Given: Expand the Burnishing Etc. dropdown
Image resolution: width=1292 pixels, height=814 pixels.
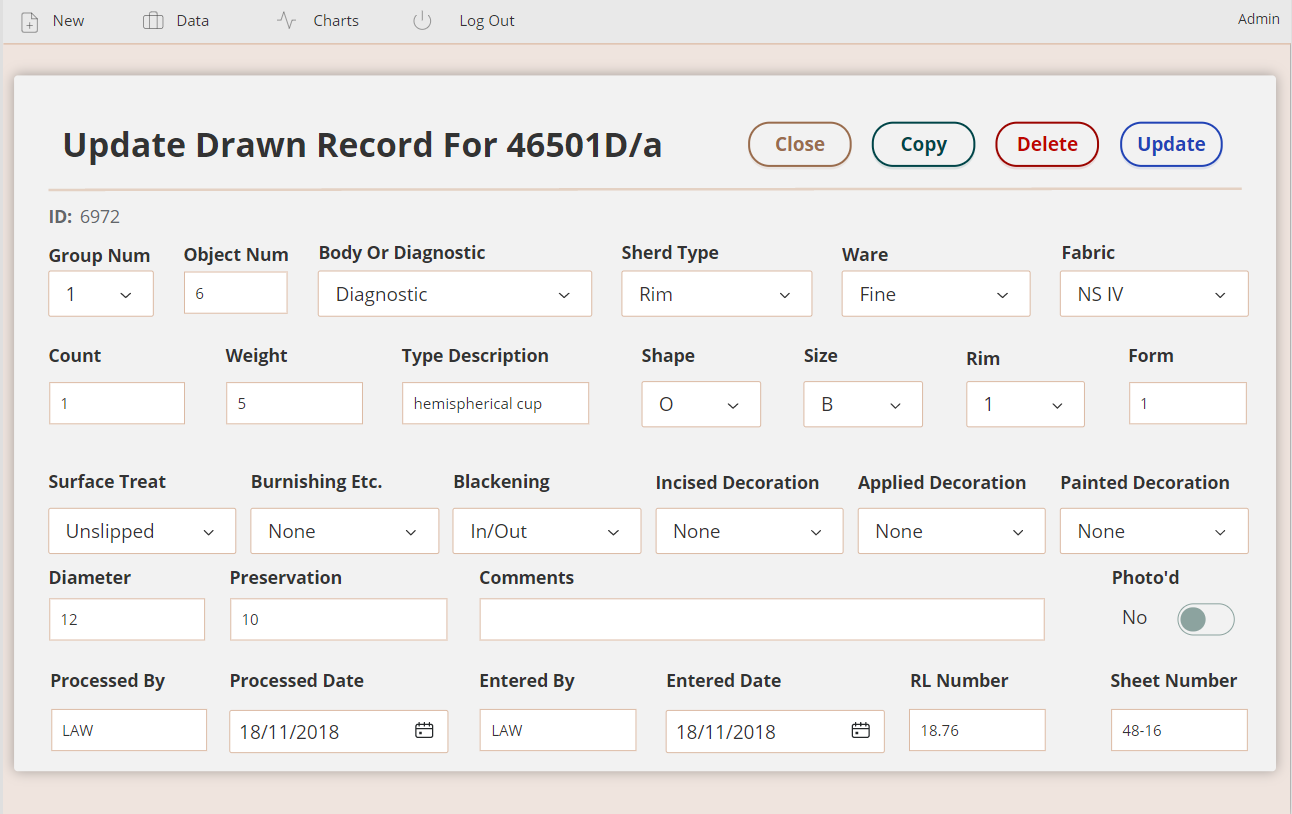Looking at the screenshot, I should click(x=345, y=531).
